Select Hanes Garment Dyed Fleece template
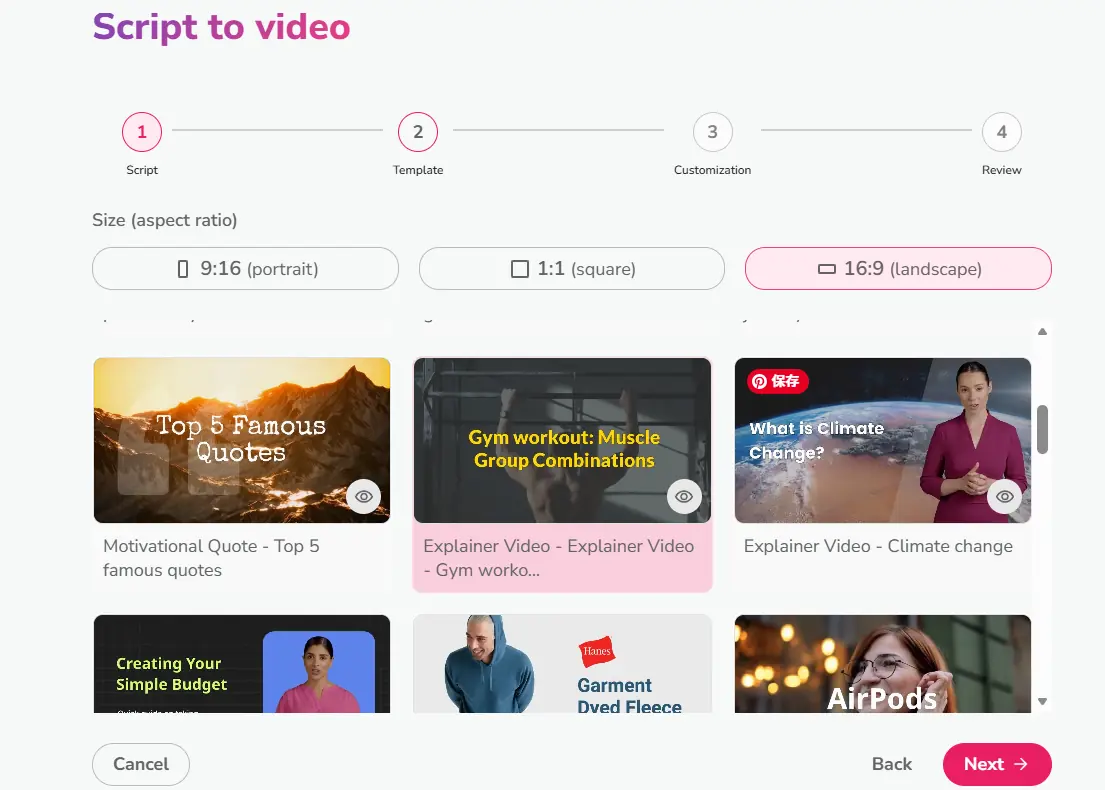Screen dimensions: 1105x790 point(562,664)
